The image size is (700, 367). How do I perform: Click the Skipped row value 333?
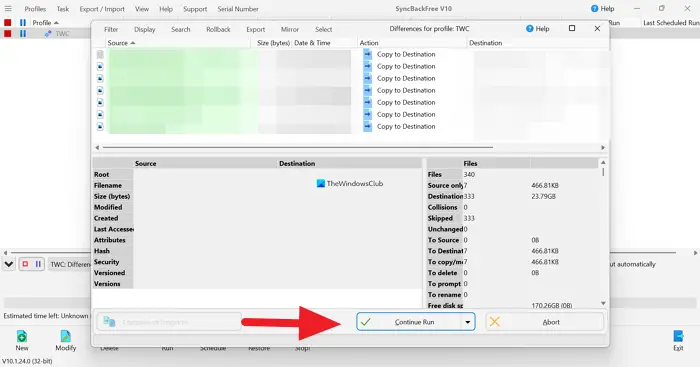(x=469, y=218)
